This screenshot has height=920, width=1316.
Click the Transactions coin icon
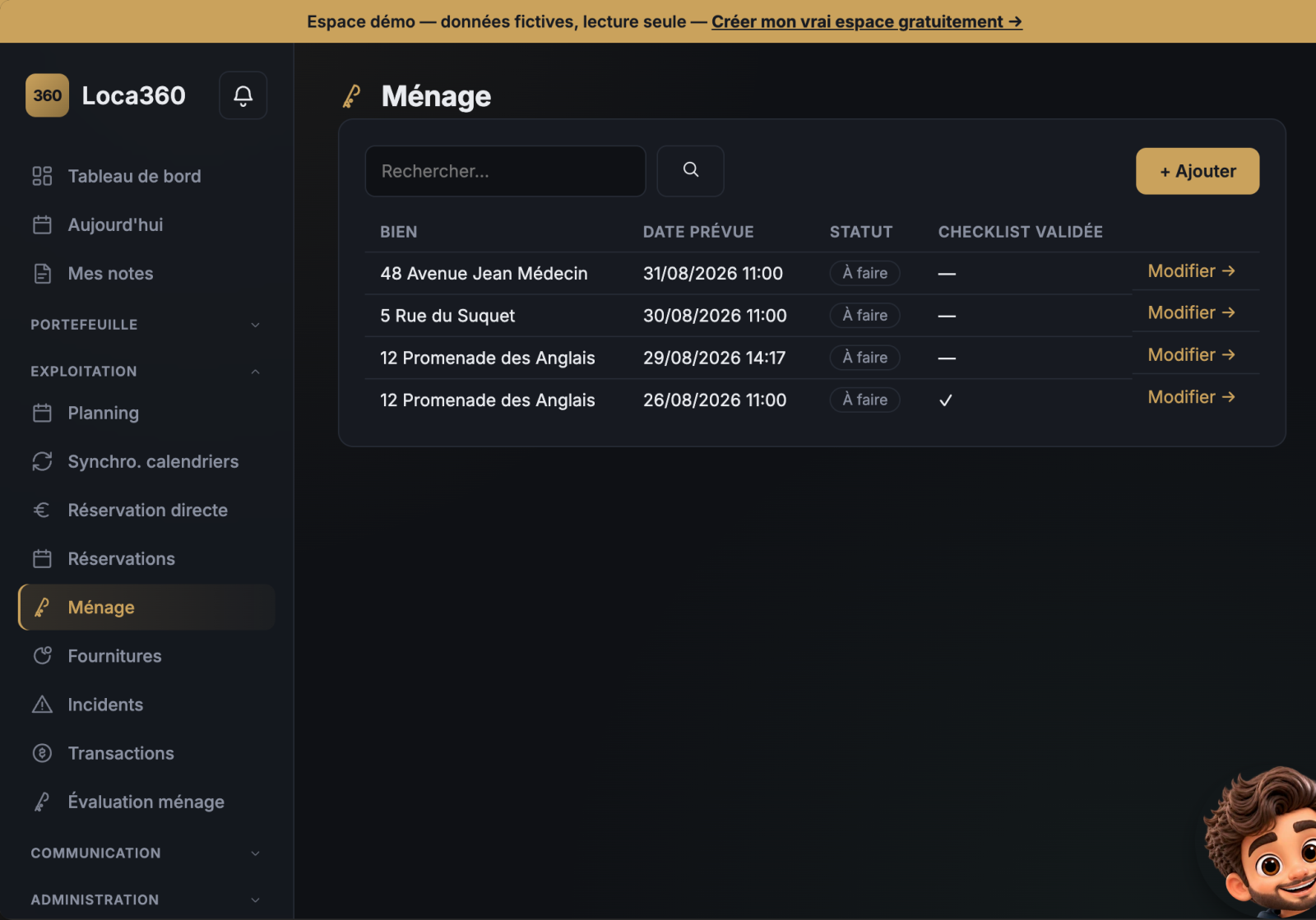coord(42,753)
